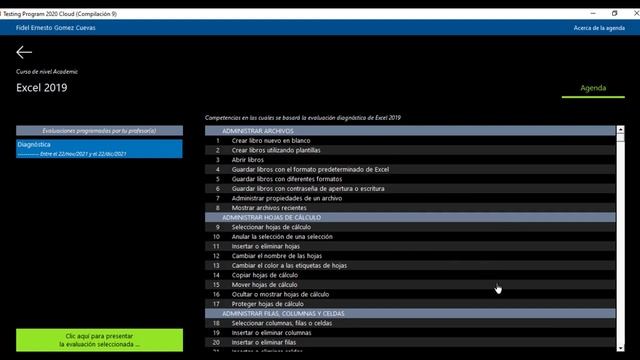
Task: Select 'Seleccionar columnas, filas o celdas' row
Action: tap(410, 323)
